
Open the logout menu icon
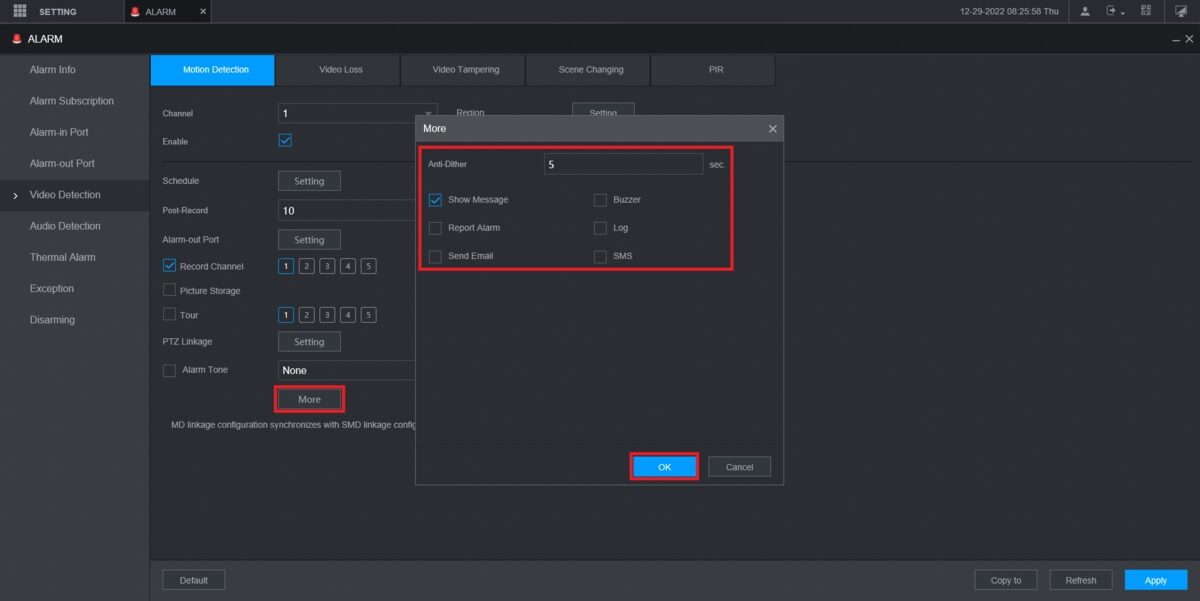coord(1112,11)
